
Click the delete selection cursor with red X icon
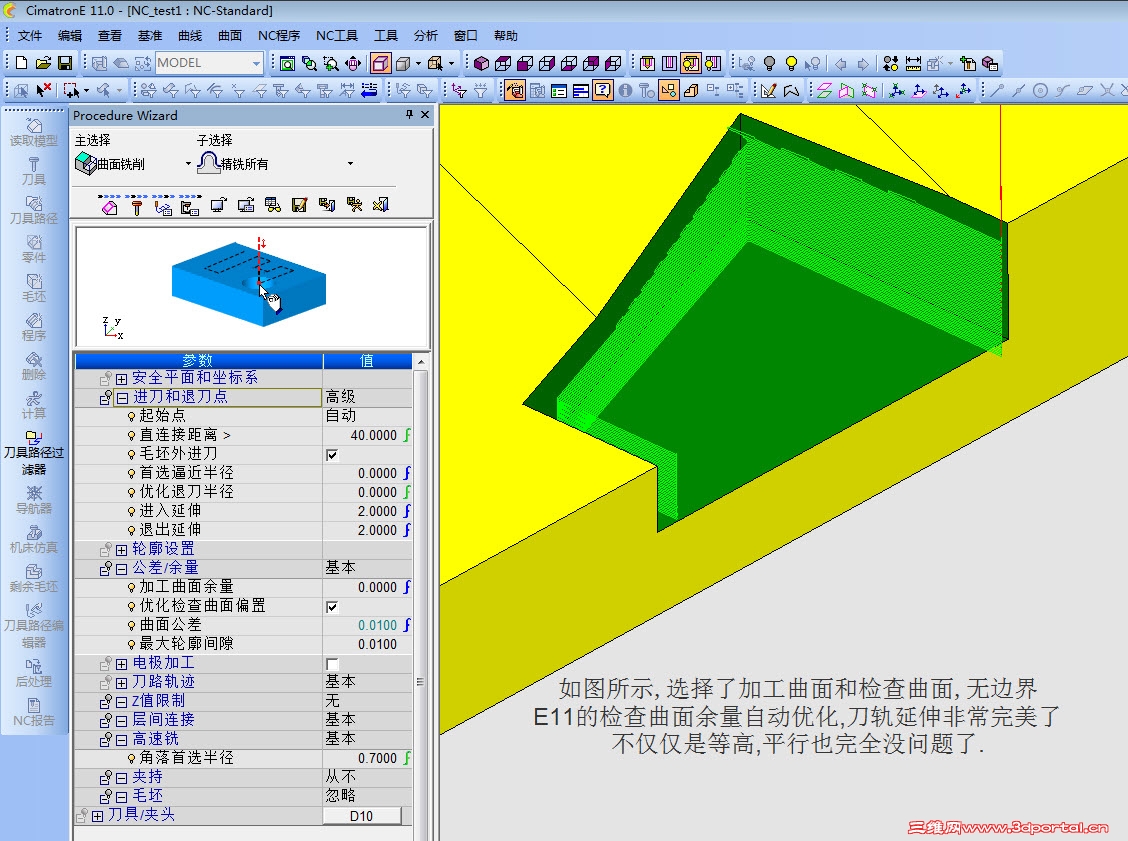tap(43, 91)
